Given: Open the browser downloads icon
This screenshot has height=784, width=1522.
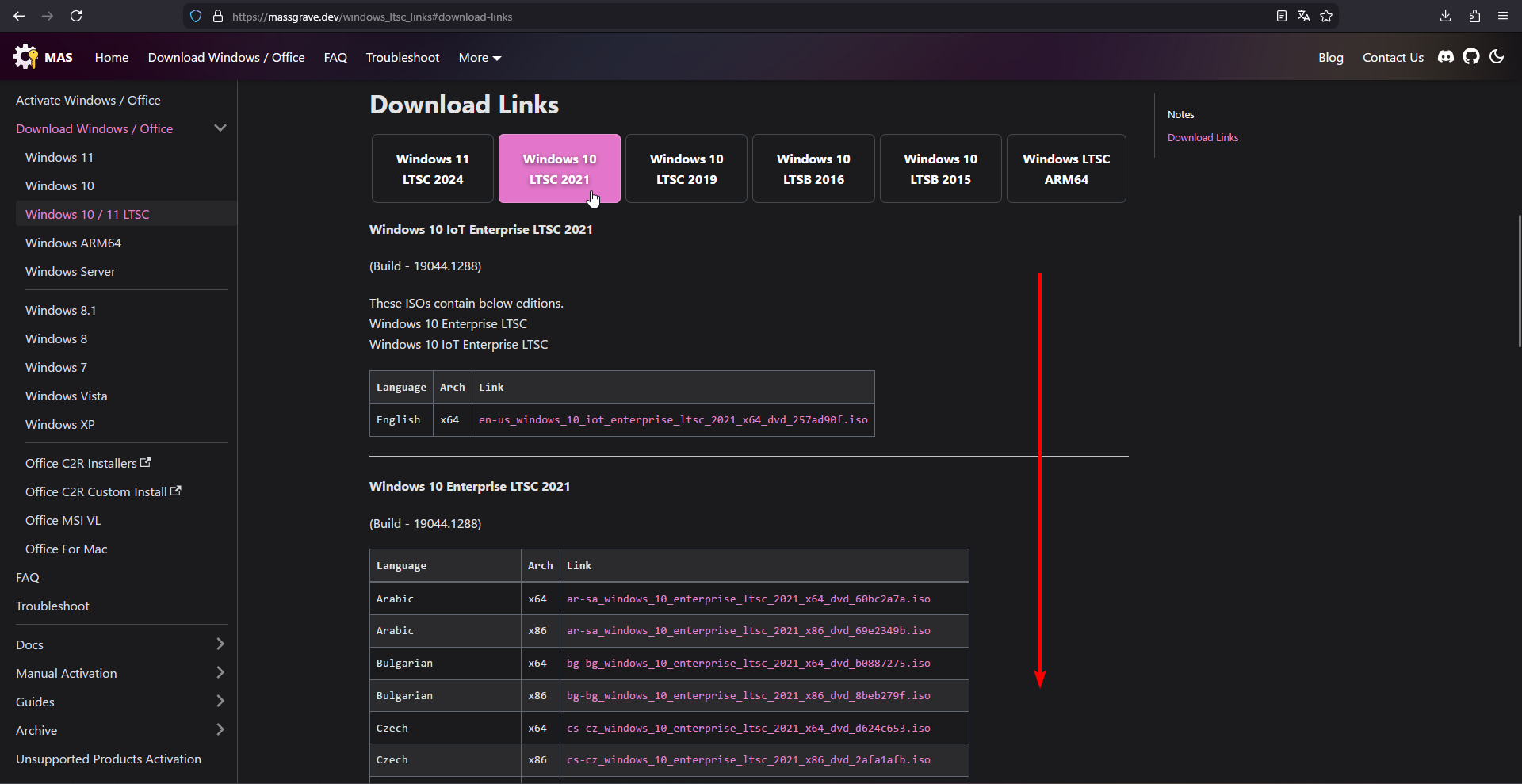Looking at the screenshot, I should pos(1446,16).
